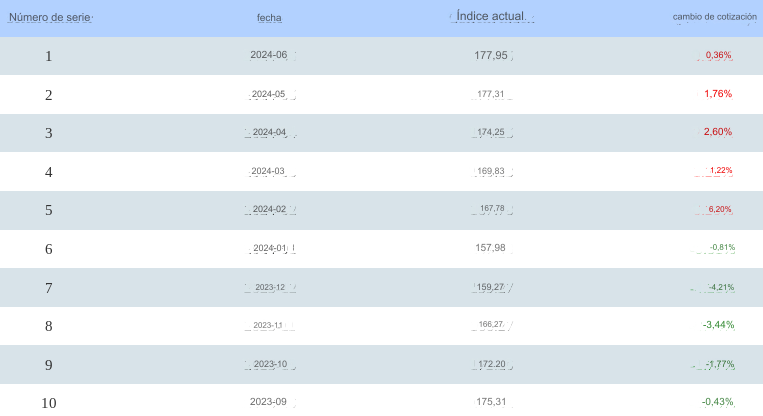
Task: Select the 2024-05 date cell
Action: coord(269,94)
